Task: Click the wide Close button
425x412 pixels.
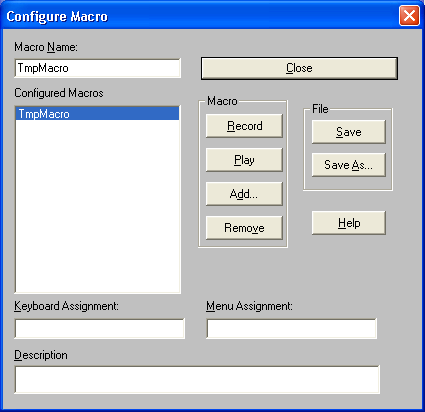Action: 299,68
